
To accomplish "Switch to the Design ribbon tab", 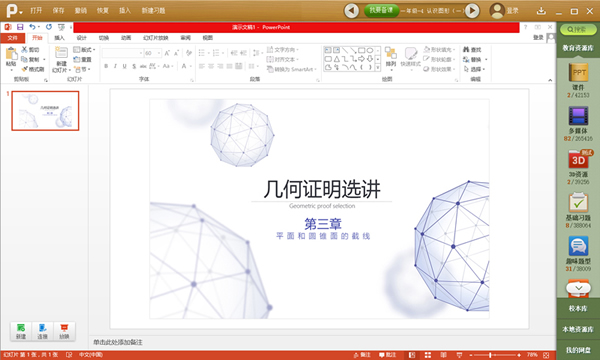I will [82, 38].
